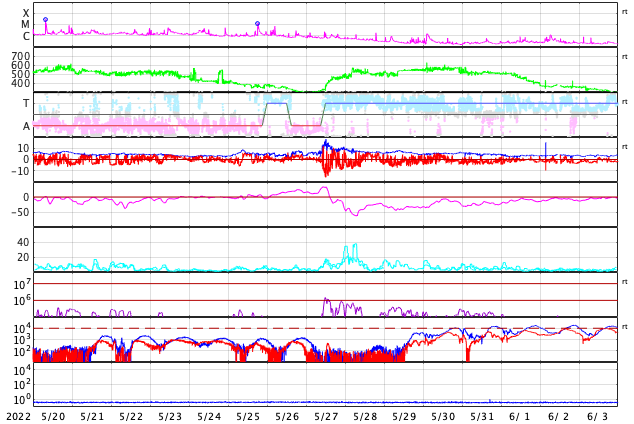Click the flare marker circle near 5/25
Viewport: 634px width, 424px height.
pos(258,24)
